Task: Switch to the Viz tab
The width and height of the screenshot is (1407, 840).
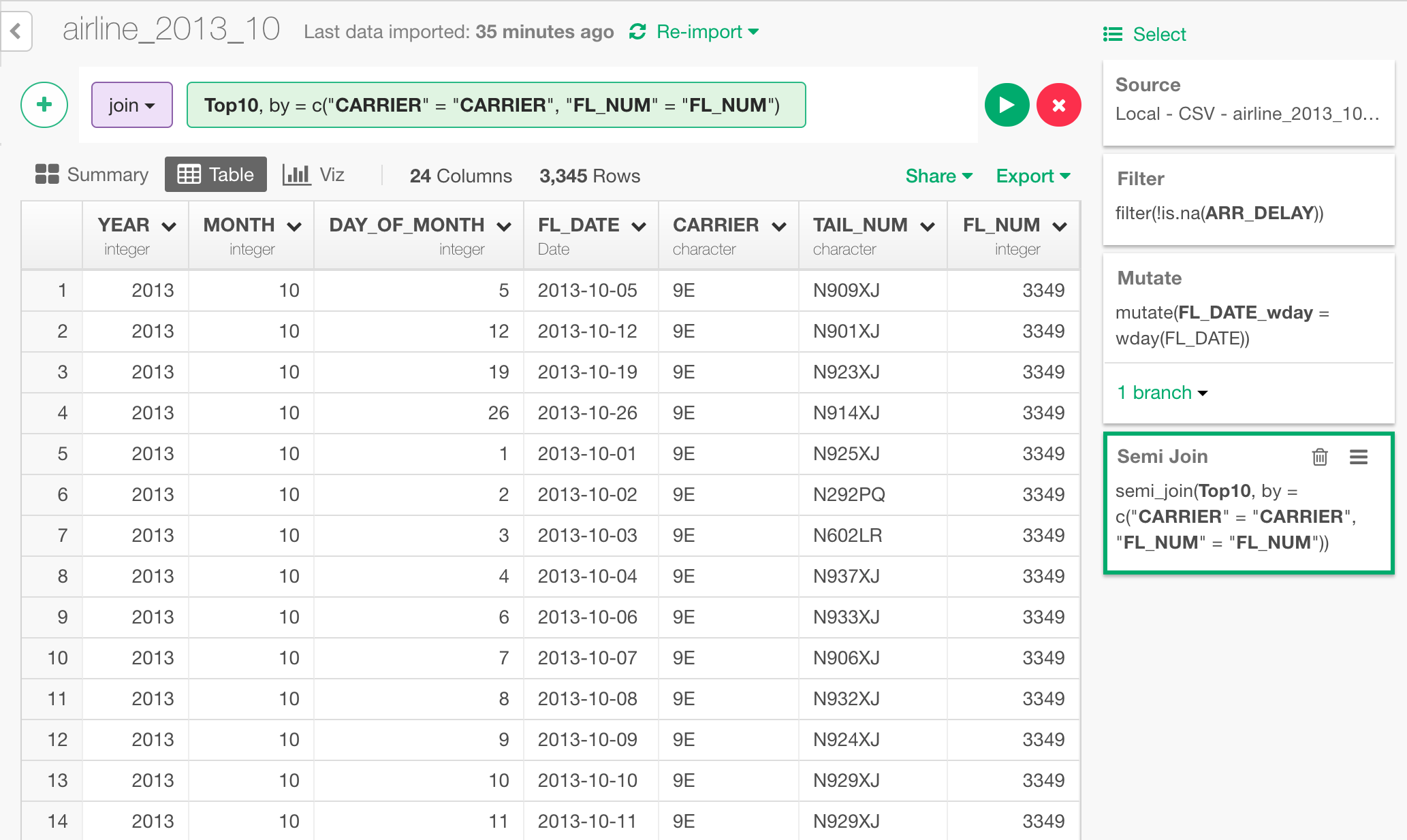Action: [314, 175]
